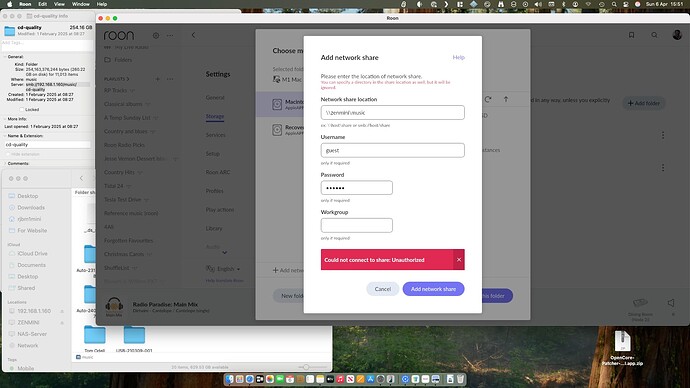The height and width of the screenshot is (388, 690).
Task: Dismiss the Unauthorized error banner
Action: pos(459,260)
